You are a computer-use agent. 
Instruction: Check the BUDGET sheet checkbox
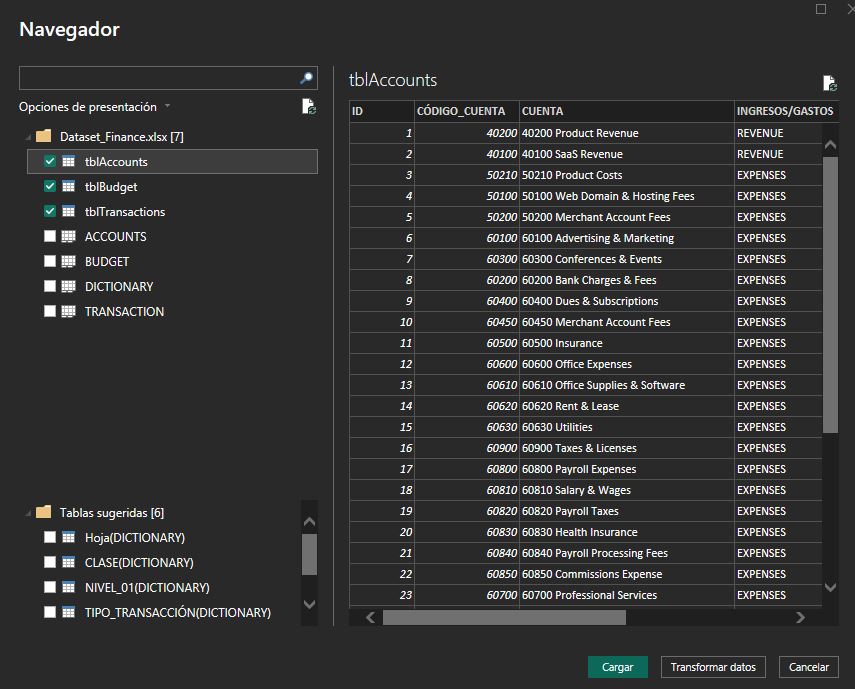click(50, 262)
